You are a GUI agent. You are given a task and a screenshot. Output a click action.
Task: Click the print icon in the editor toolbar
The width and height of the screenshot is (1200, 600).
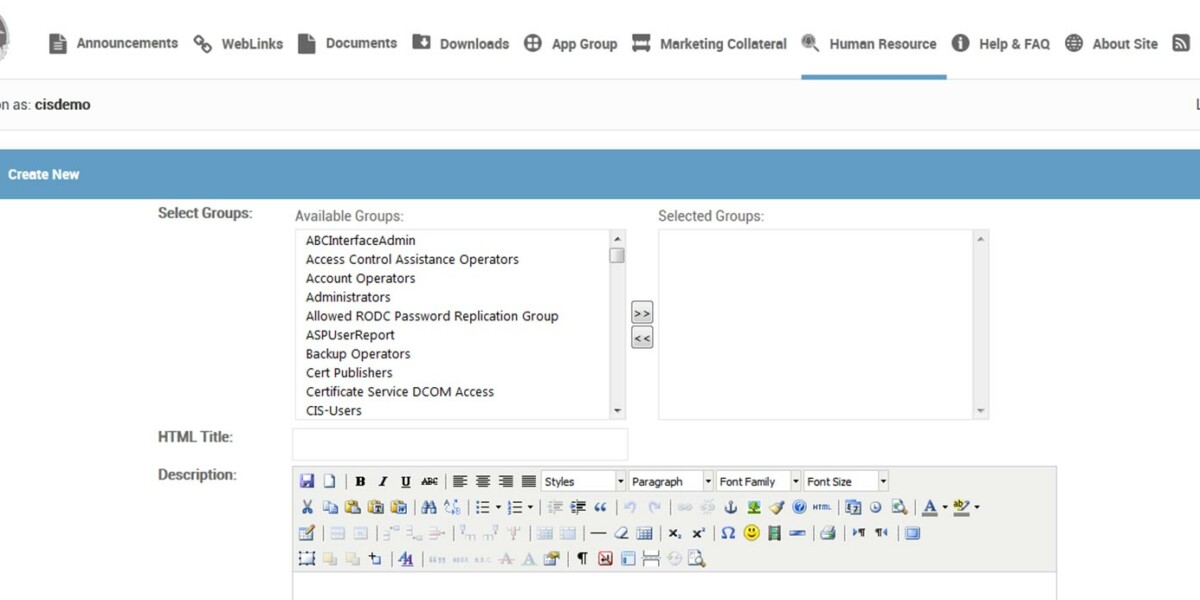(x=826, y=533)
